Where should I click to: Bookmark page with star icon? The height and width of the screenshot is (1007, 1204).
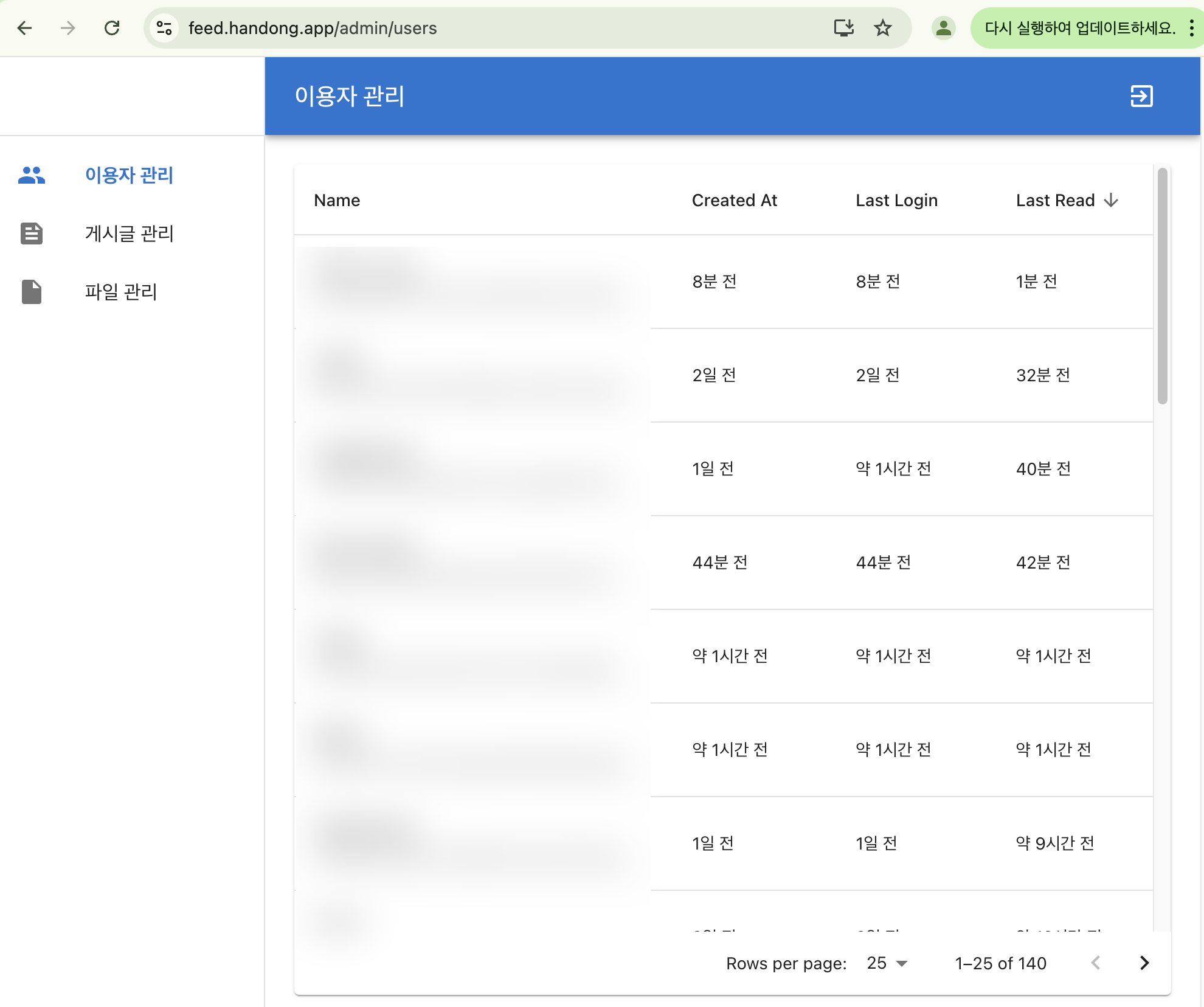(x=882, y=28)
